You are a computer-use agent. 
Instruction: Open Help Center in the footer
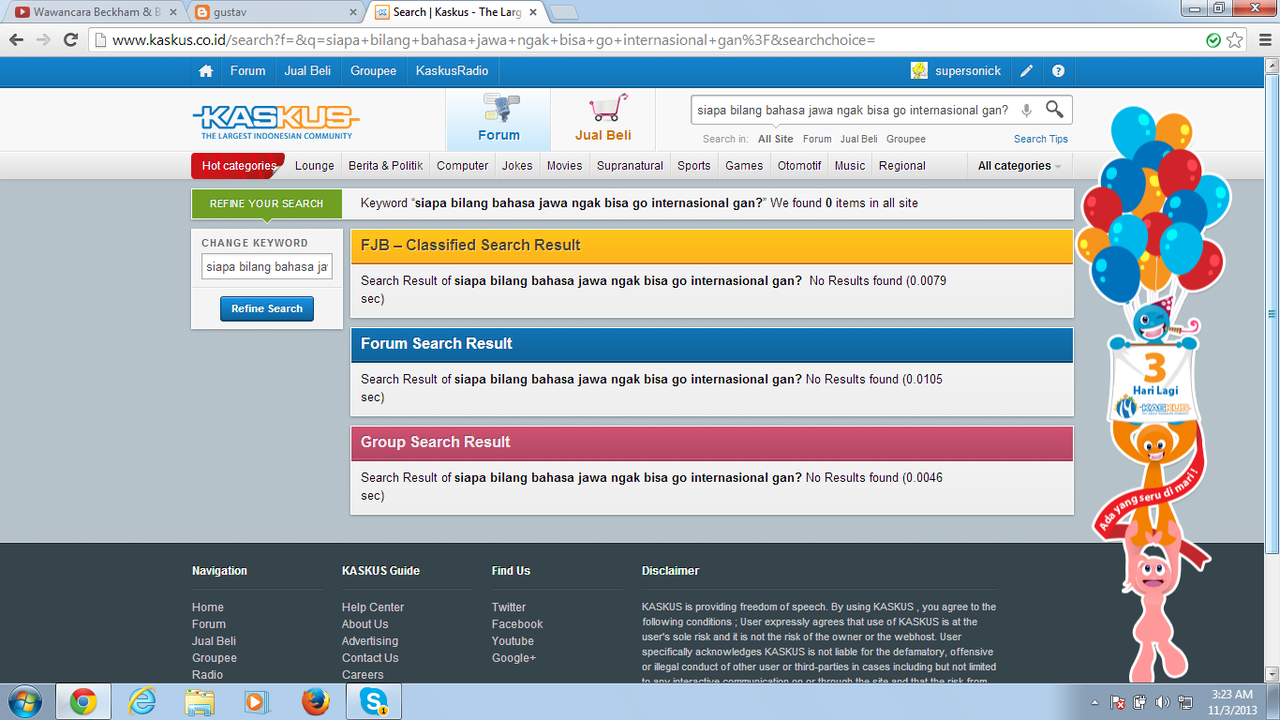[x=373, y=607]
